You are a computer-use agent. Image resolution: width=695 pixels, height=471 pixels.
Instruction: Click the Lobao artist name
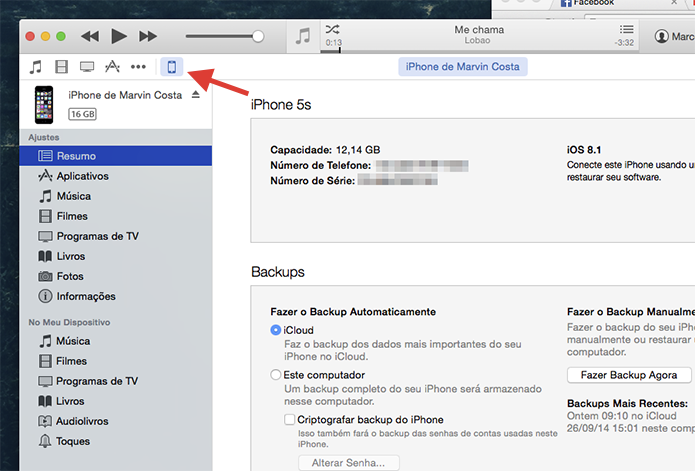(x=477, y=40)
